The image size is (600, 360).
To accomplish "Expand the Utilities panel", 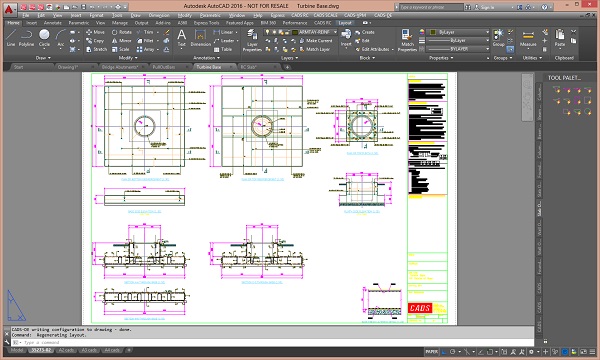I will pos(532,58).
